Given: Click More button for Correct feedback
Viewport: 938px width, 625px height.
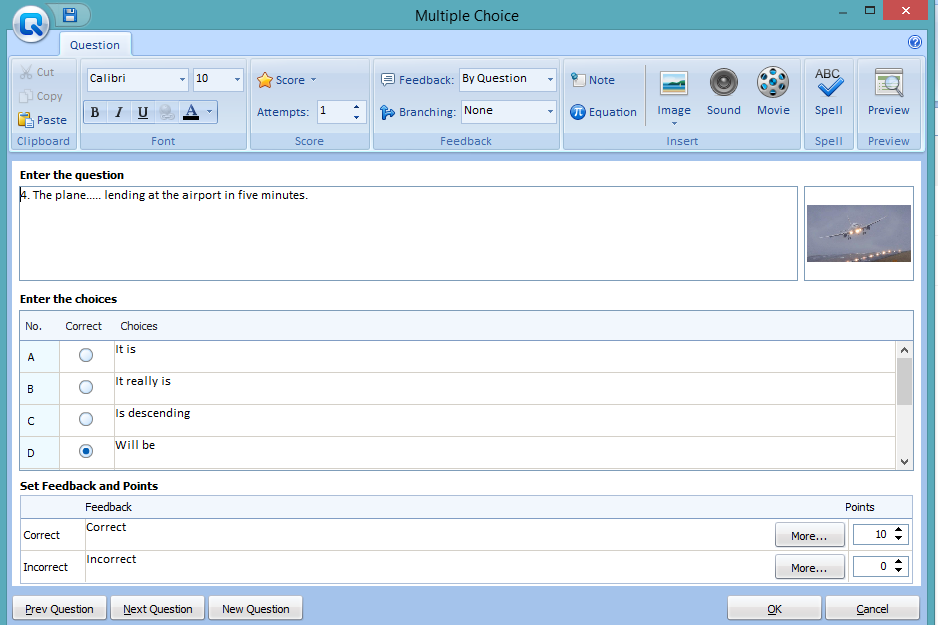Looking at the screenshot, I should 809,535.
